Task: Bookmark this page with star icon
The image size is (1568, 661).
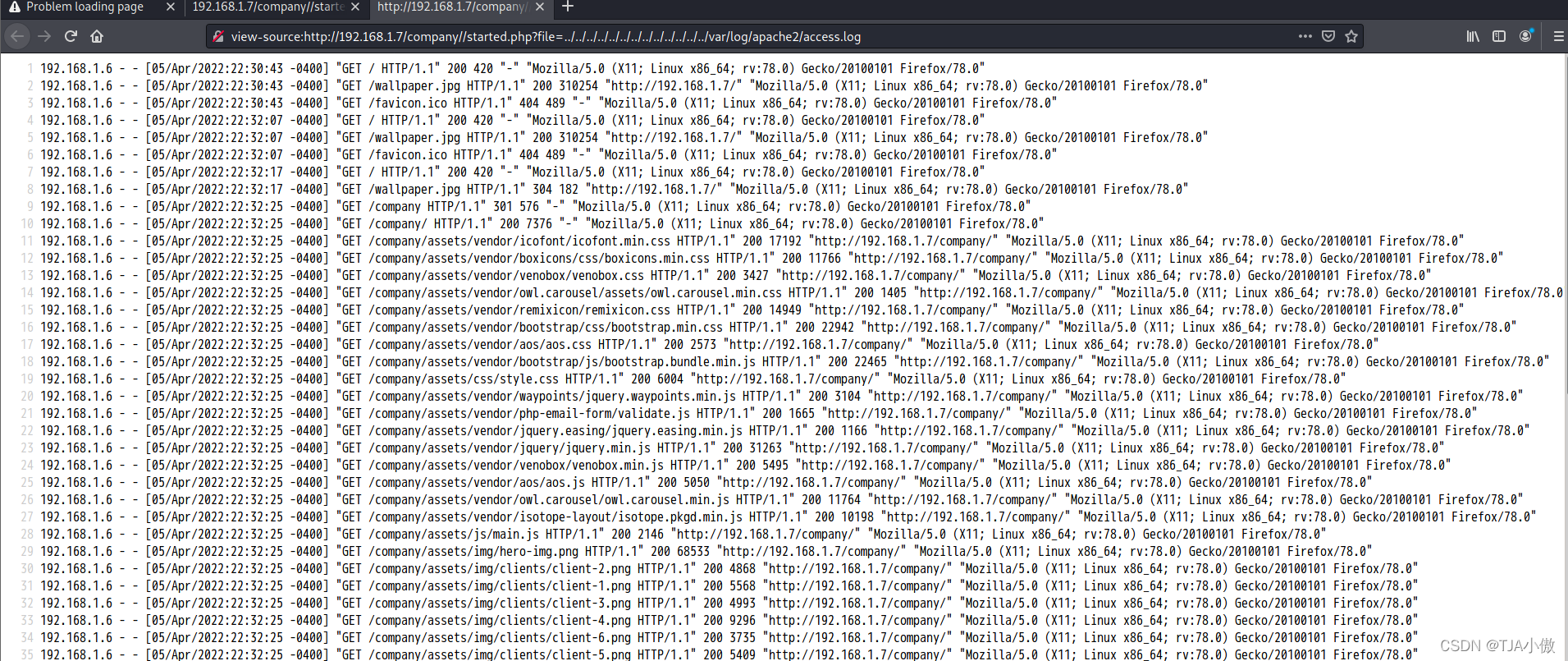Action: (x=1351, y=36)
